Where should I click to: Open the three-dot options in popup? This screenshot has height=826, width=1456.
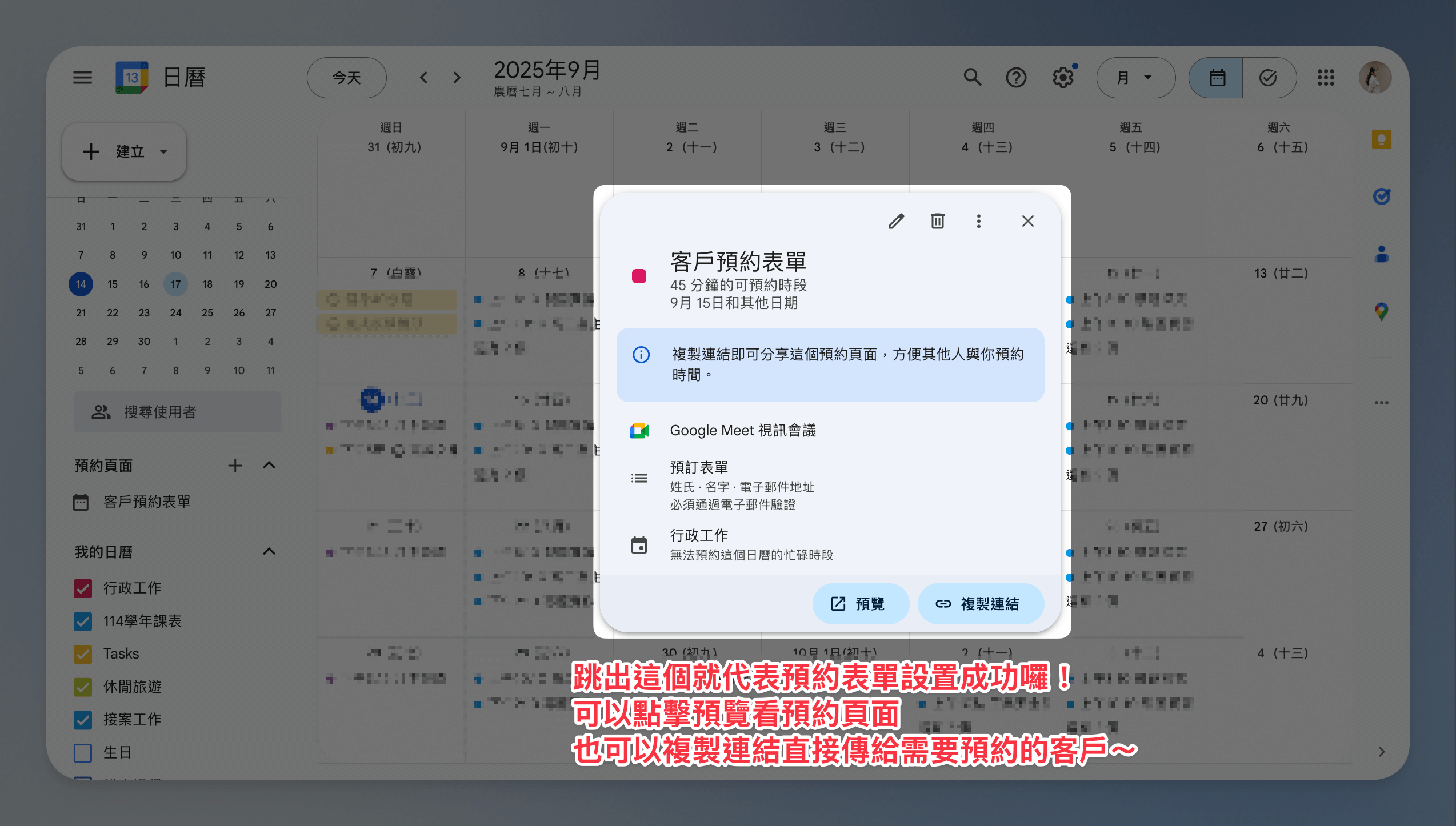(978, 221)
